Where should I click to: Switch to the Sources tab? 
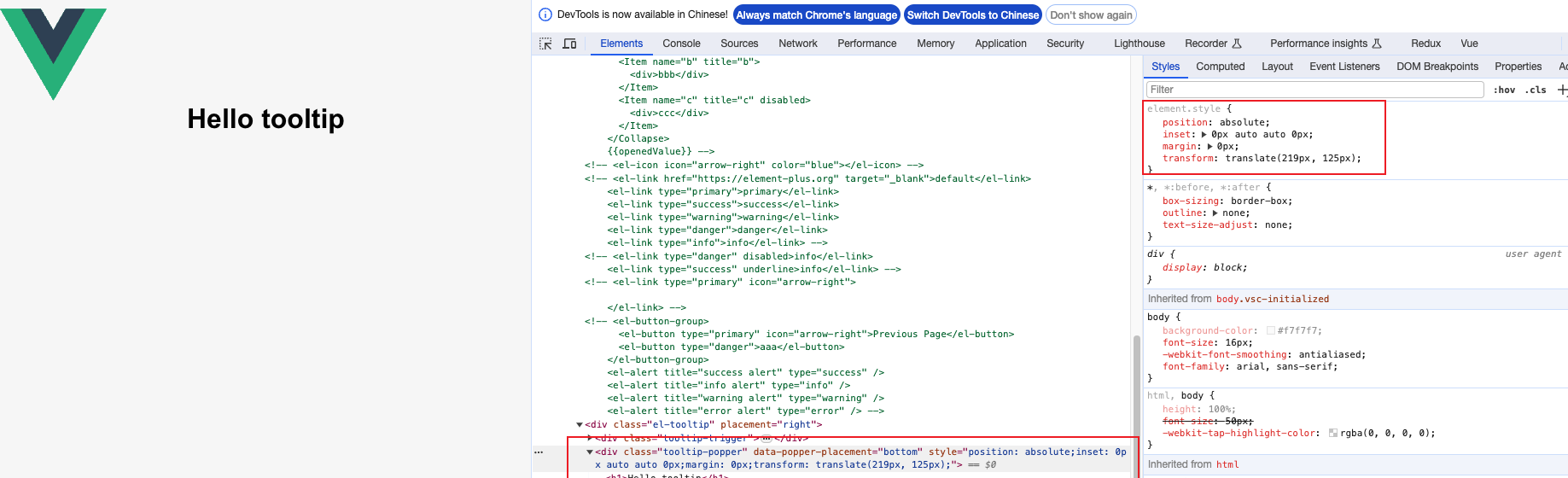[739, 44]
